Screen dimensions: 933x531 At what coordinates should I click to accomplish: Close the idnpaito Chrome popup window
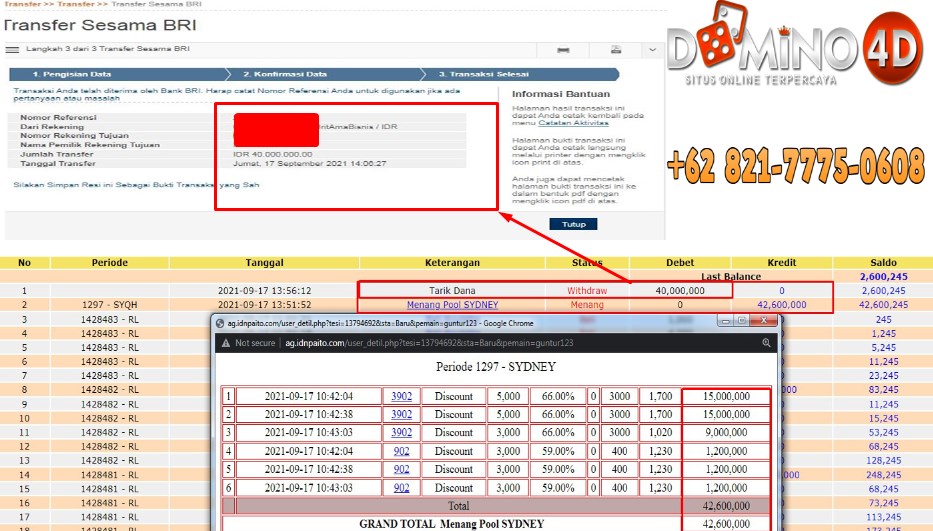[763, 321]
